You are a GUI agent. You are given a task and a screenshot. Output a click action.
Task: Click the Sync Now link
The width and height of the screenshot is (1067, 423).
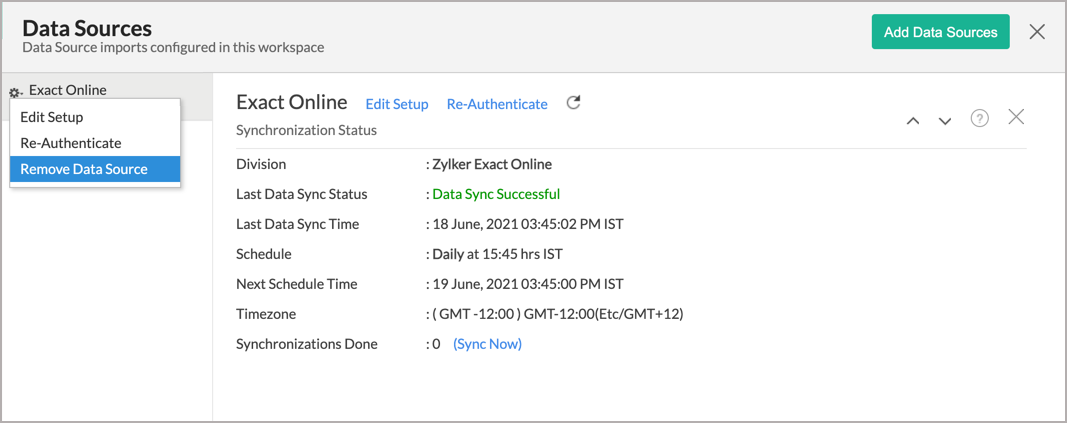[487, 344]
